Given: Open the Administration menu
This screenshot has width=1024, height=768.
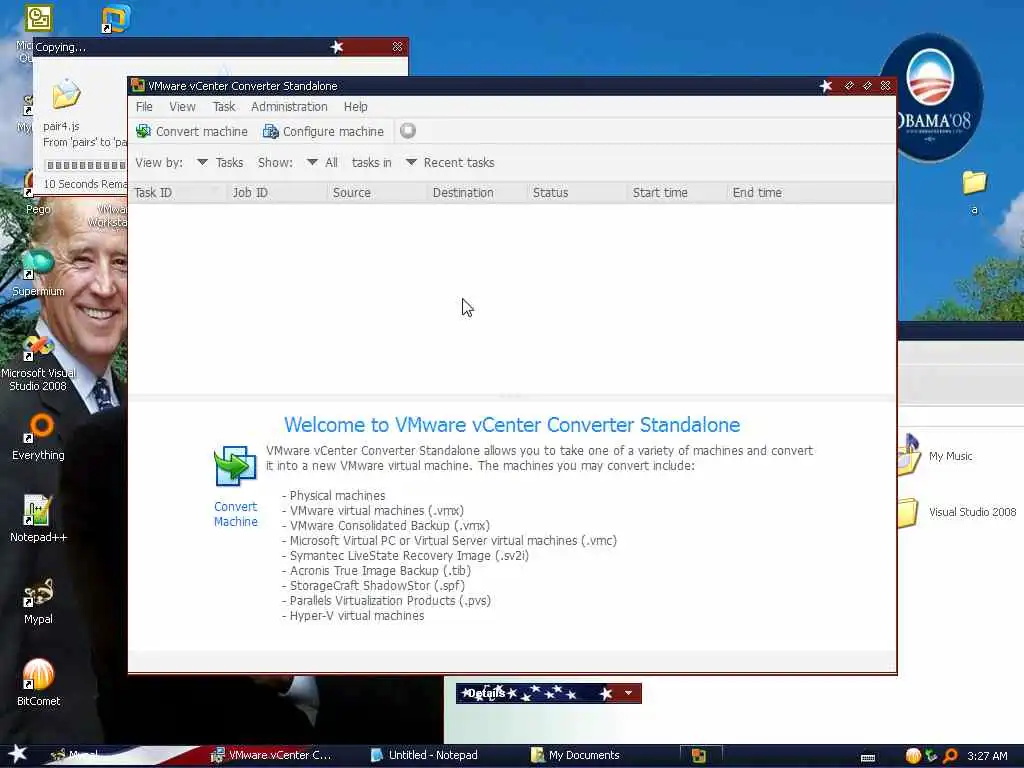Looking at the screenshot, I should (x=289, y=106).
